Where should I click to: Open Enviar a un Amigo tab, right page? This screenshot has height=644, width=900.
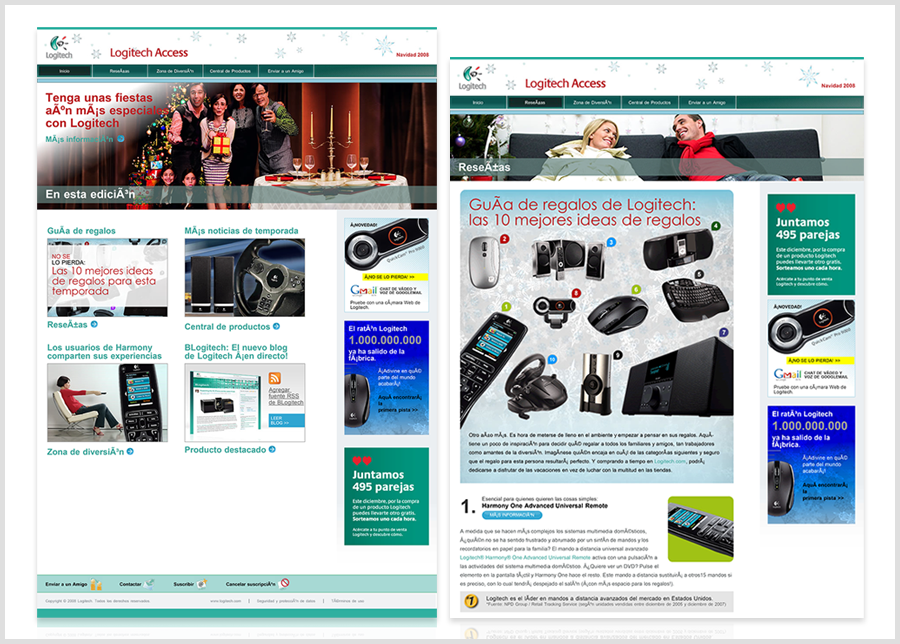[x=707, y=102]
